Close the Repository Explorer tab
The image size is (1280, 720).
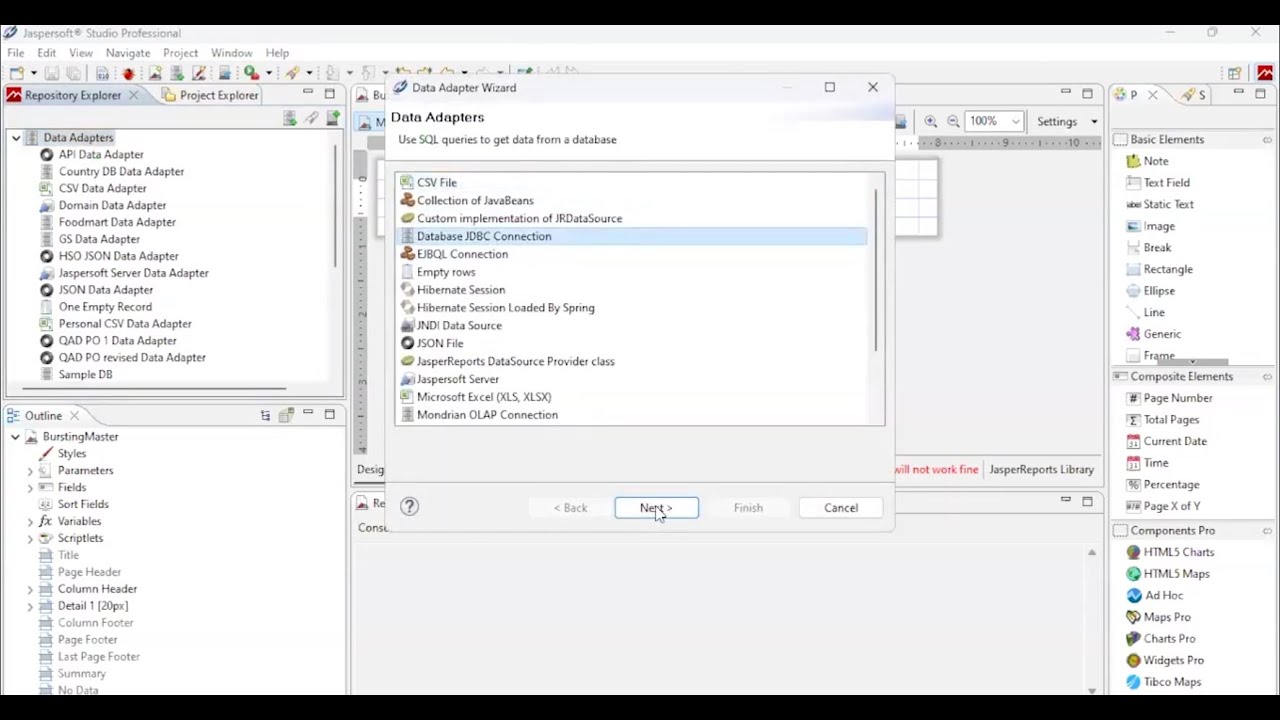(133, 95)
